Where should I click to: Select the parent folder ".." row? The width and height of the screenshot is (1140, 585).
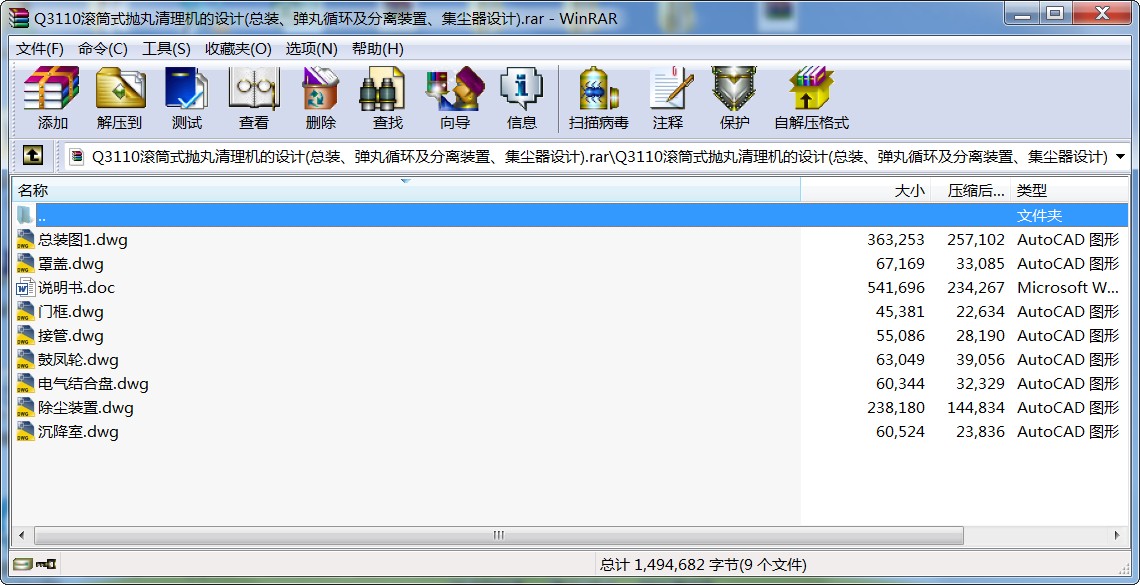(42, 216)
